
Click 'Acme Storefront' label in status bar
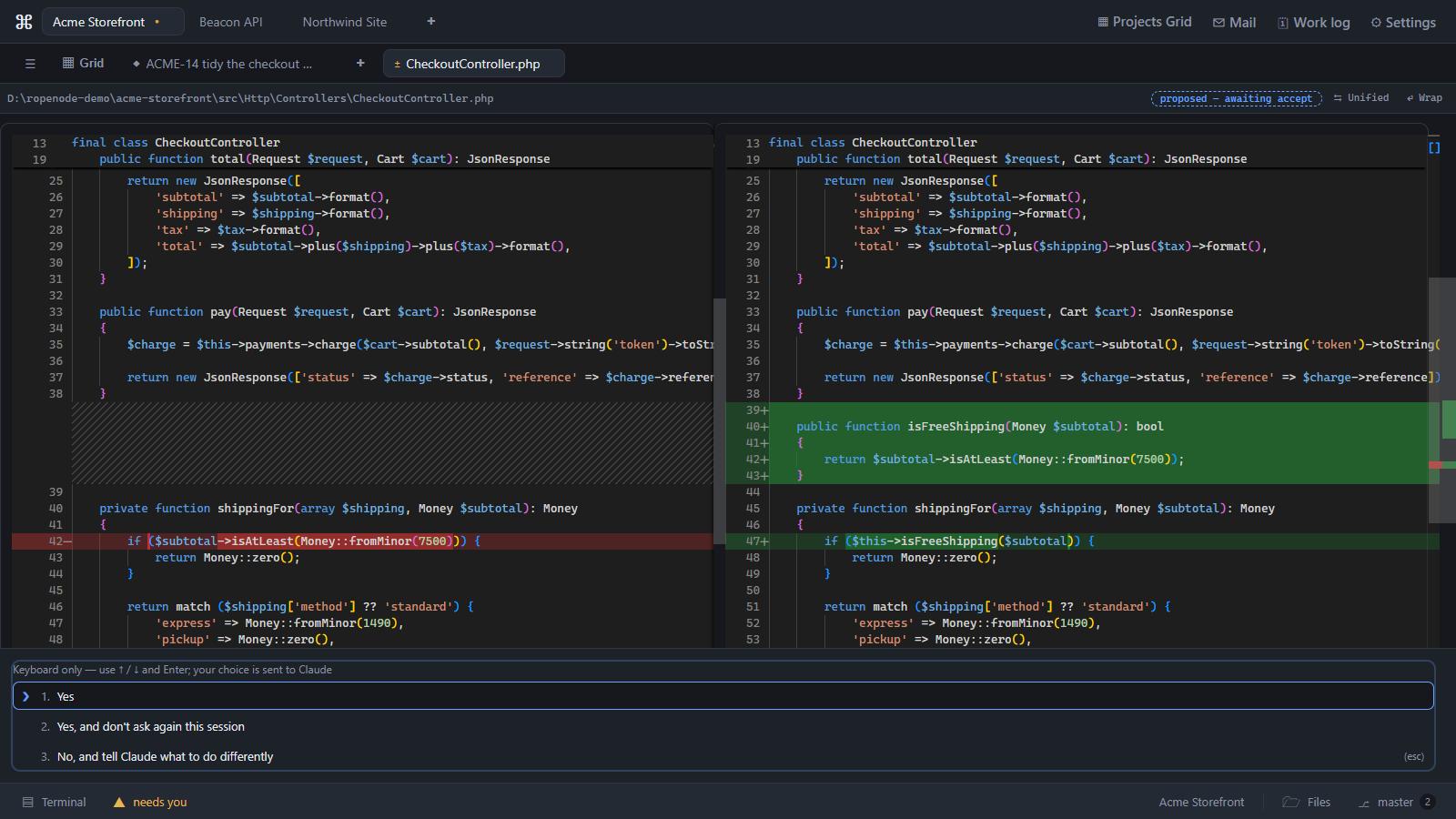[1201, 803]
